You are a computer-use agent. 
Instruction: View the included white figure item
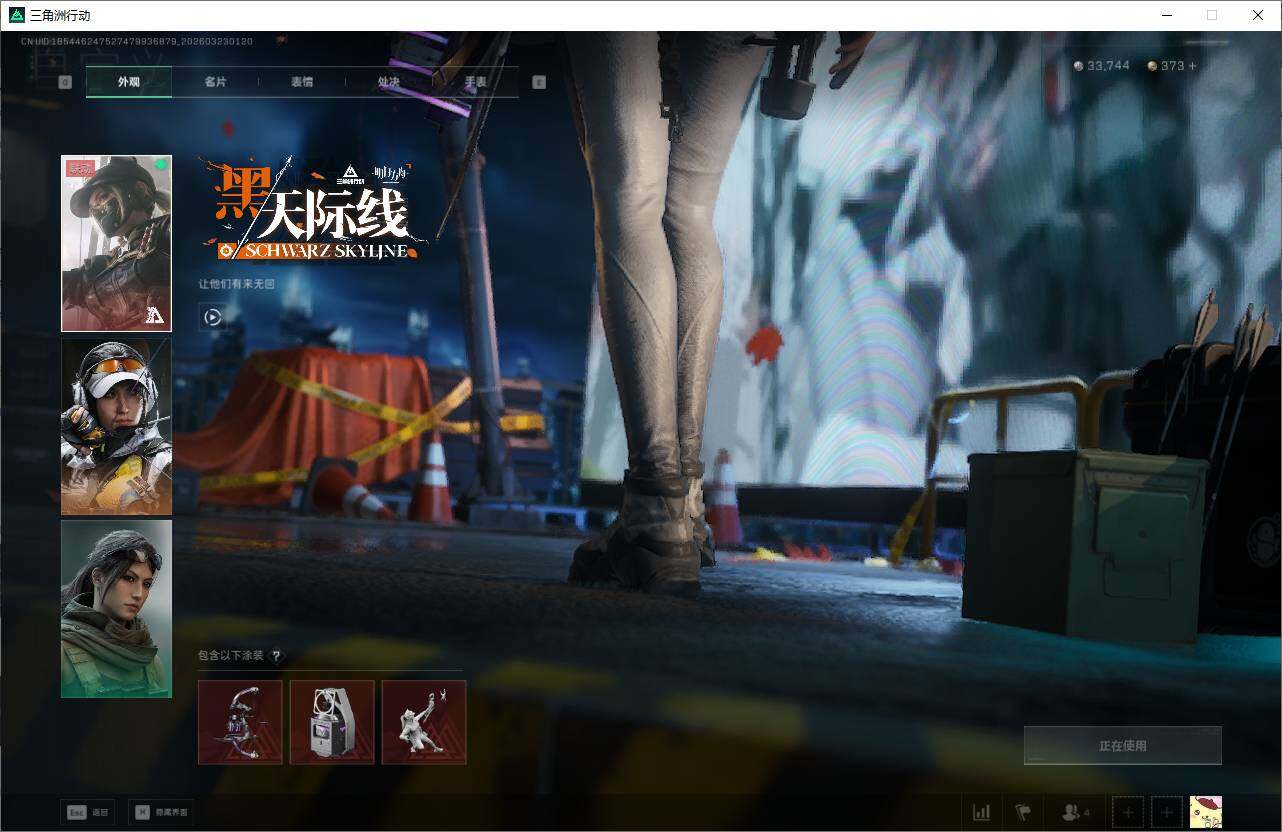click(424, 722)
